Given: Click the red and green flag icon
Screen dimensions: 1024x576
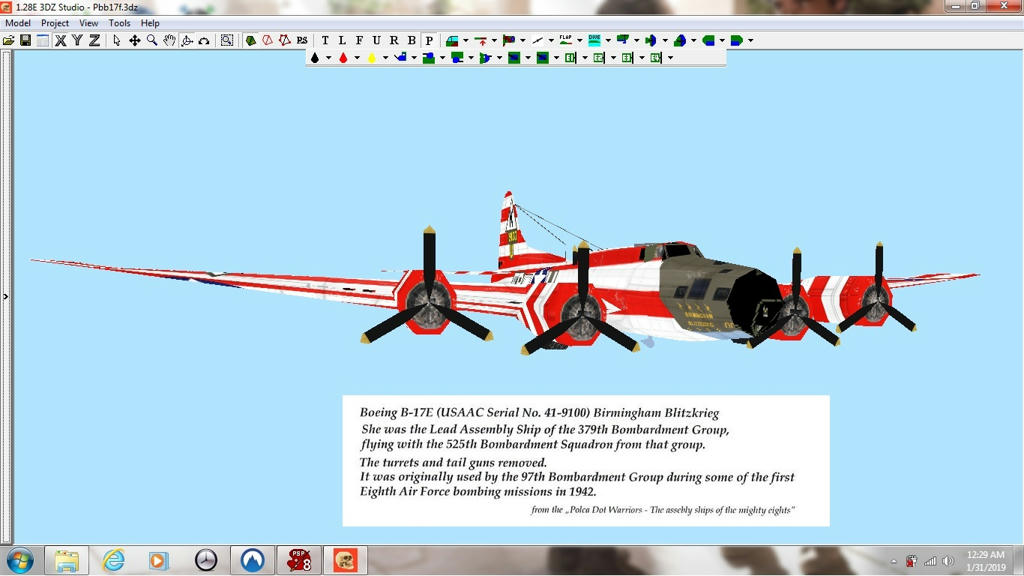Looking at the screenshot, I should point(509,40).
